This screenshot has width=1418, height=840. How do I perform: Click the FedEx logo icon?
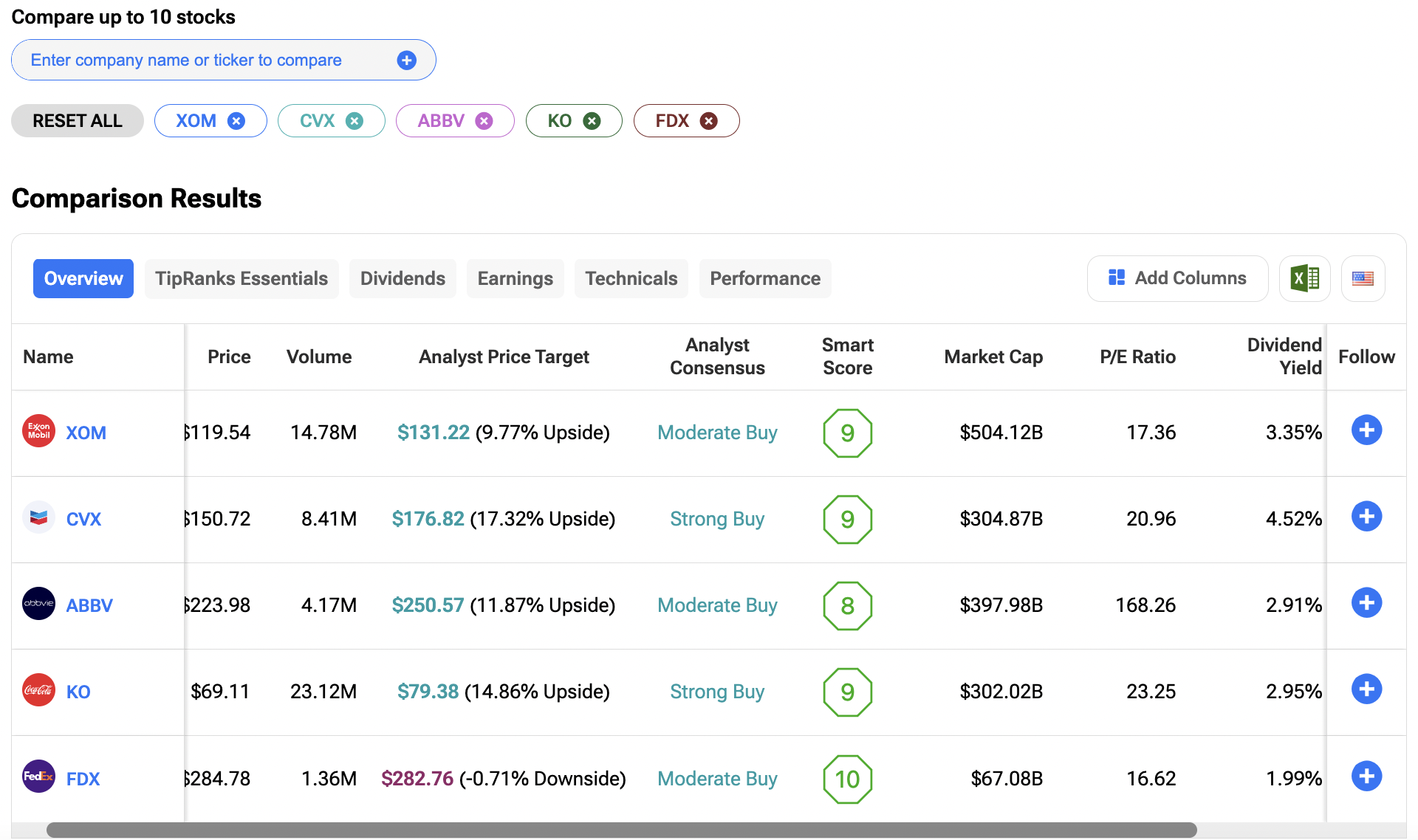39,777
